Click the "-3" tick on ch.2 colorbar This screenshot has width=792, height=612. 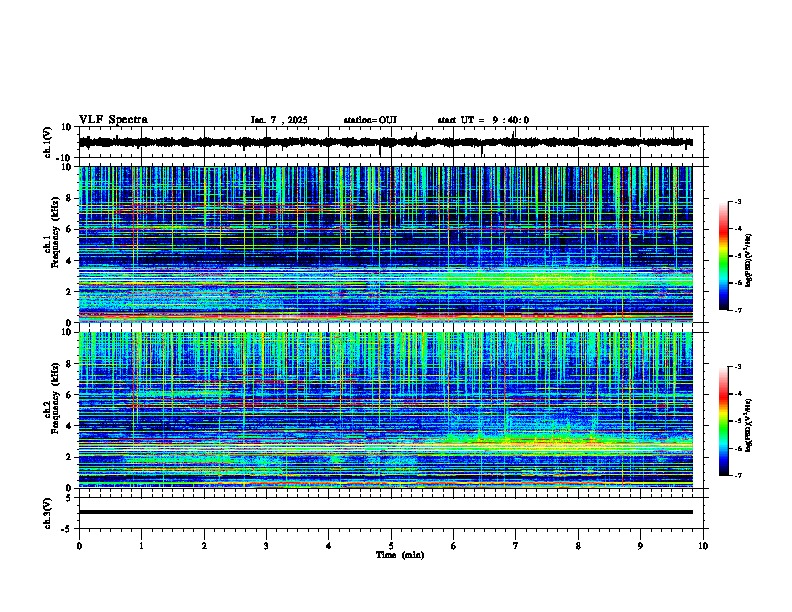[x=737, y=367]
